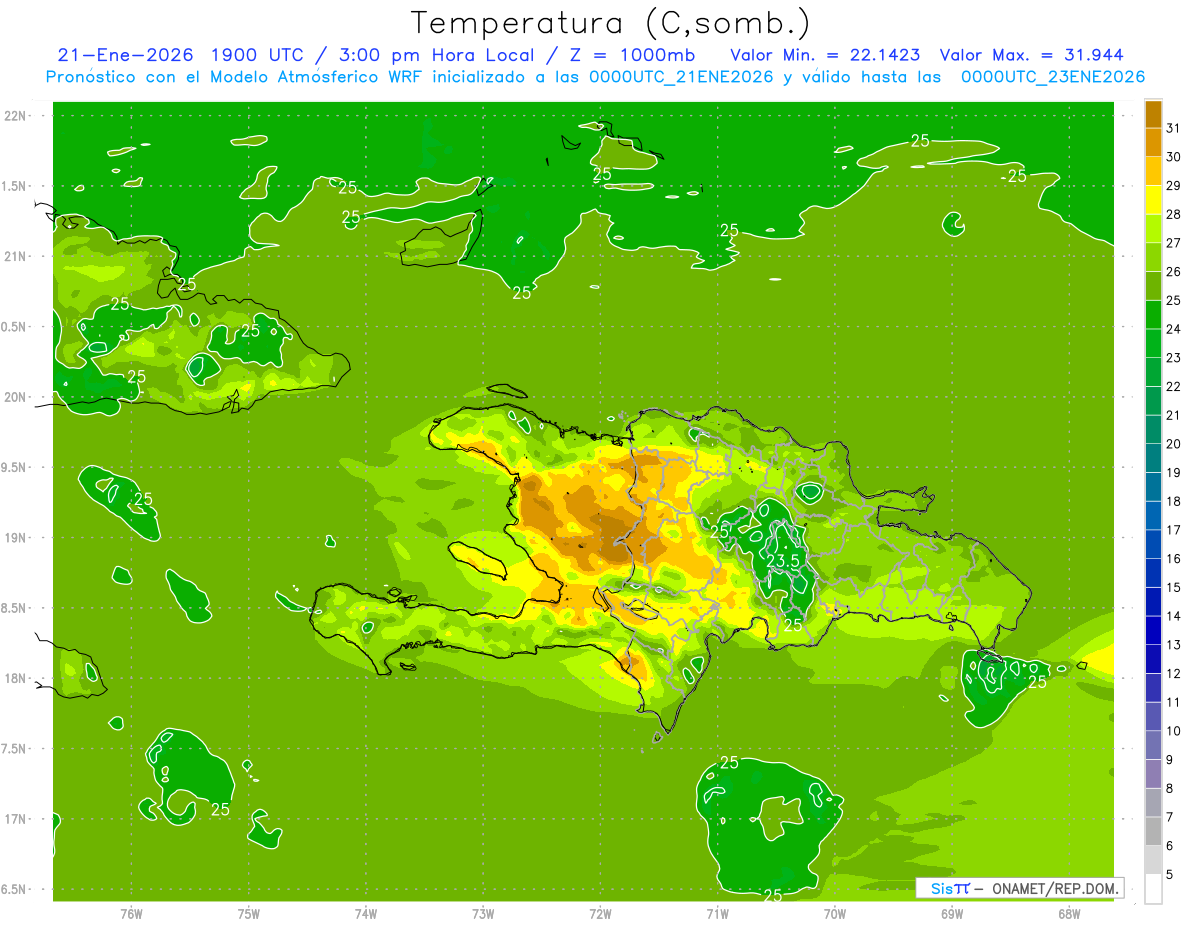Click the 'Valor Max. = 31.944' readout
The image size is (1200, 927).
click(x=1033, y=54)
